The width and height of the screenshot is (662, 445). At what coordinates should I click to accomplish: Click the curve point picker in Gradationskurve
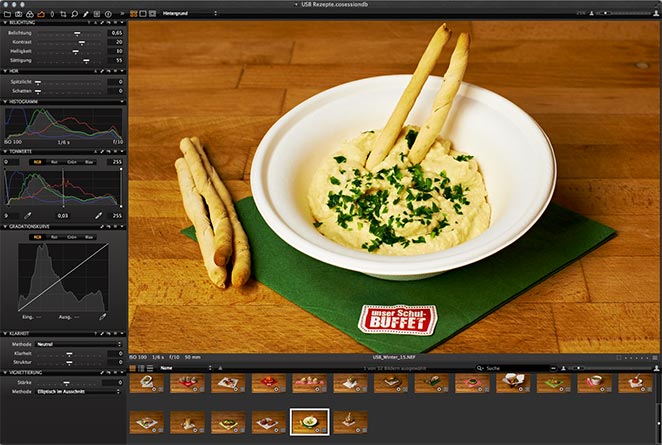[x=102, y=316]
